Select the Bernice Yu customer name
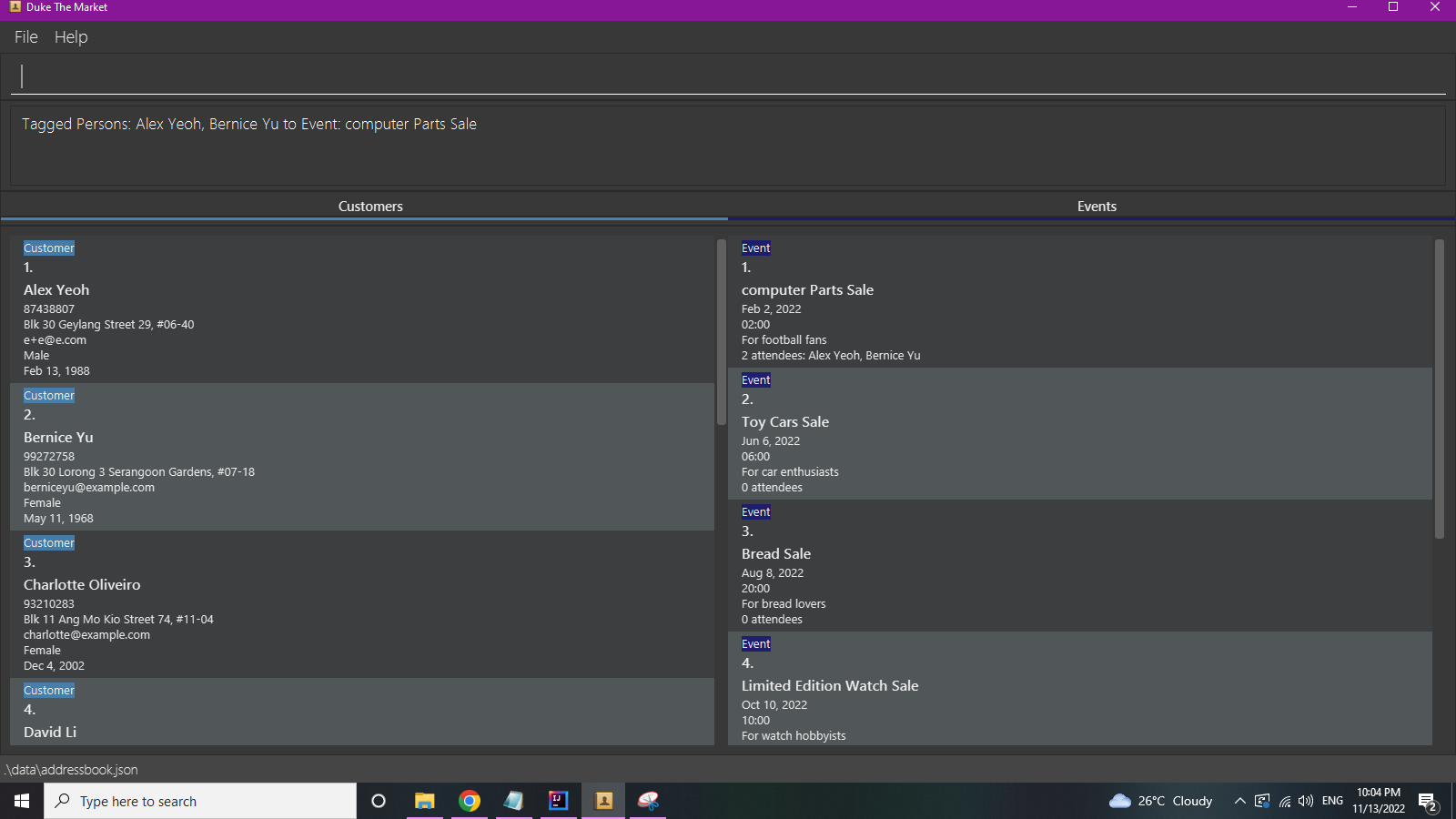Viewport: 1456px width, 819px height. coord(58,438)
